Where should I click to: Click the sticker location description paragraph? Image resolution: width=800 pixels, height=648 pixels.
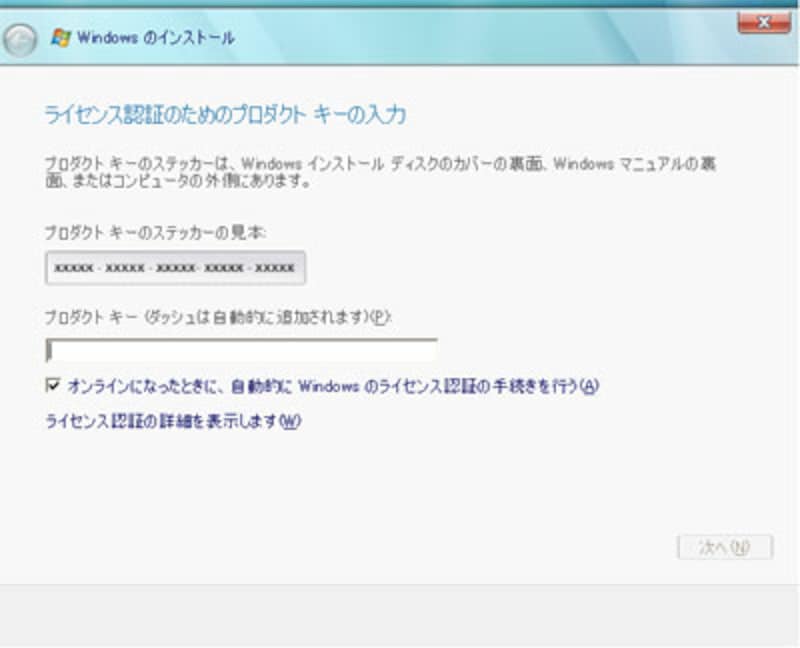click(x=380, y=172)
